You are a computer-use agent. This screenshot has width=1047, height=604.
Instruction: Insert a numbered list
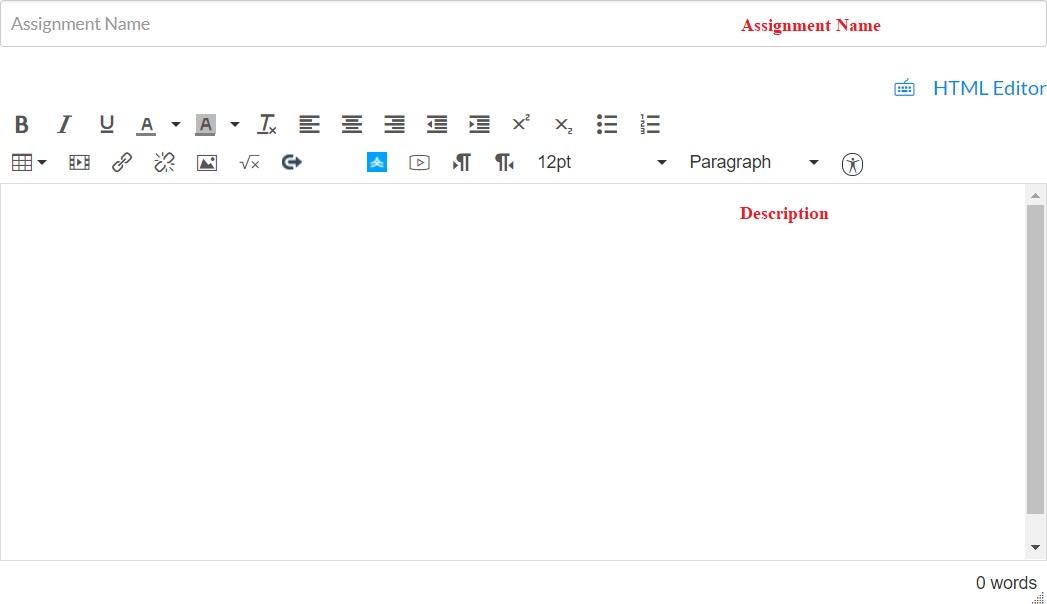[650, 124]
